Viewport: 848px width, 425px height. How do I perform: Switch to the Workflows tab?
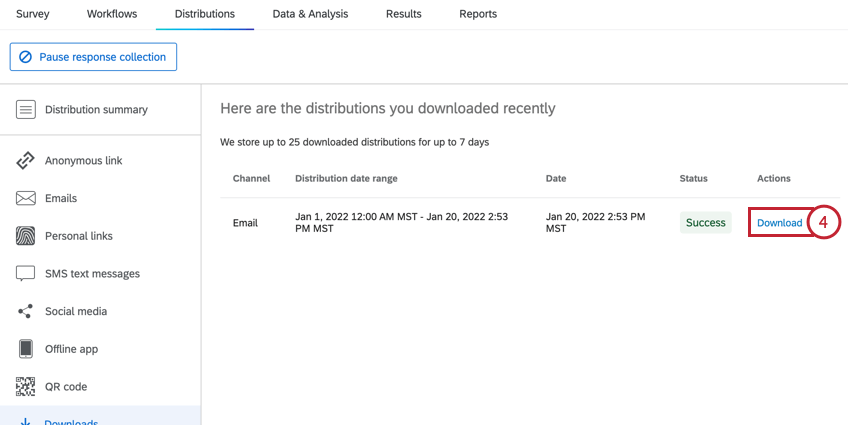112,14
